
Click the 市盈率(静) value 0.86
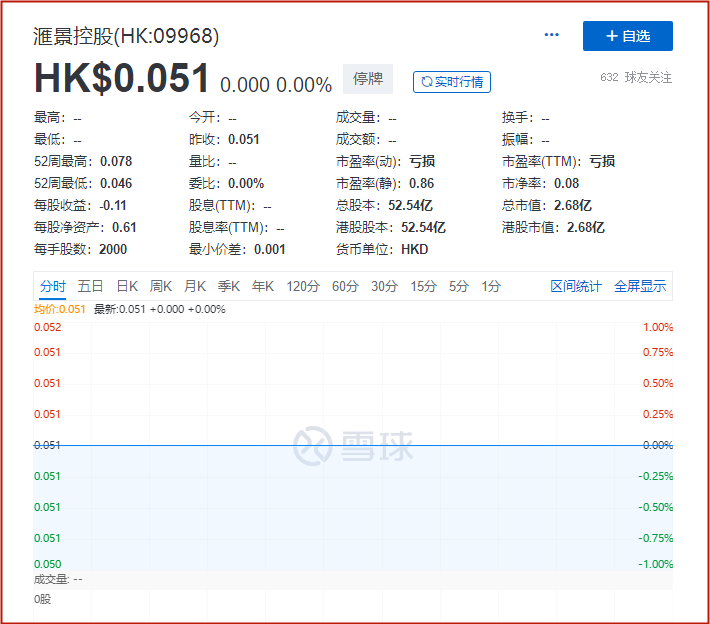tap(421, 183)
